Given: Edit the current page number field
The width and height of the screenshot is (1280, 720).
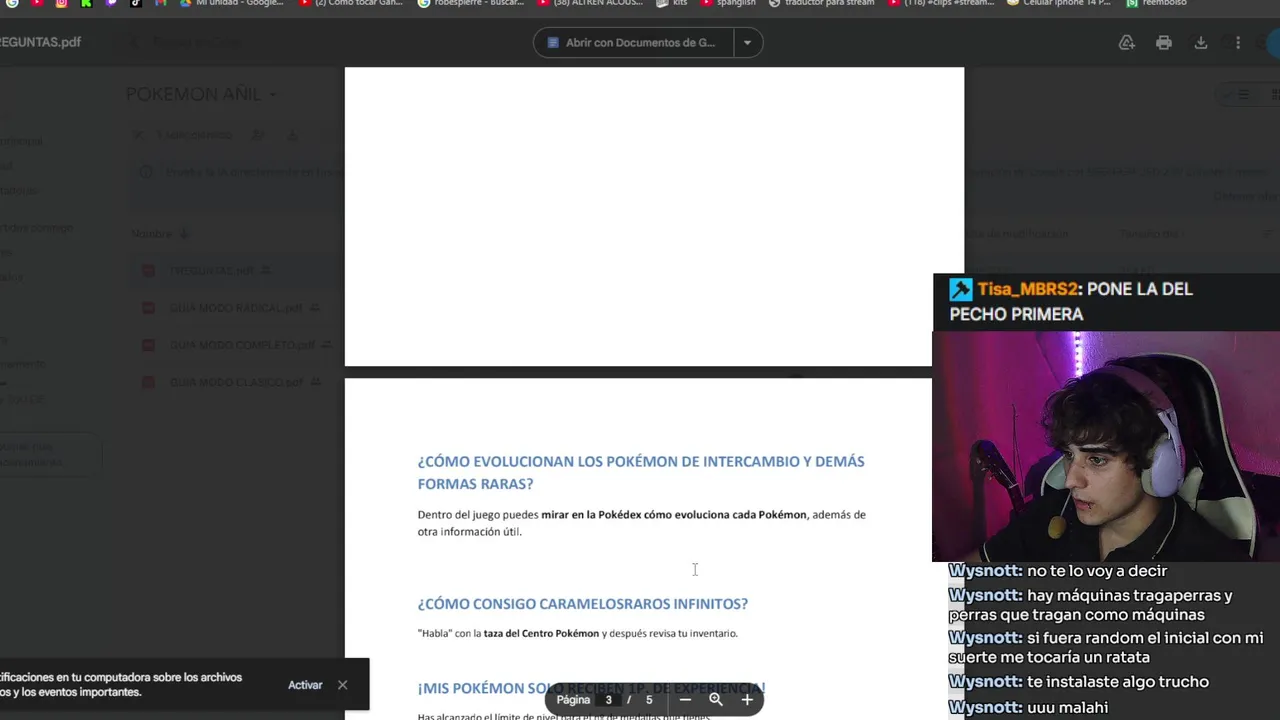Looking at the screenshot, I should pos(608,700).
